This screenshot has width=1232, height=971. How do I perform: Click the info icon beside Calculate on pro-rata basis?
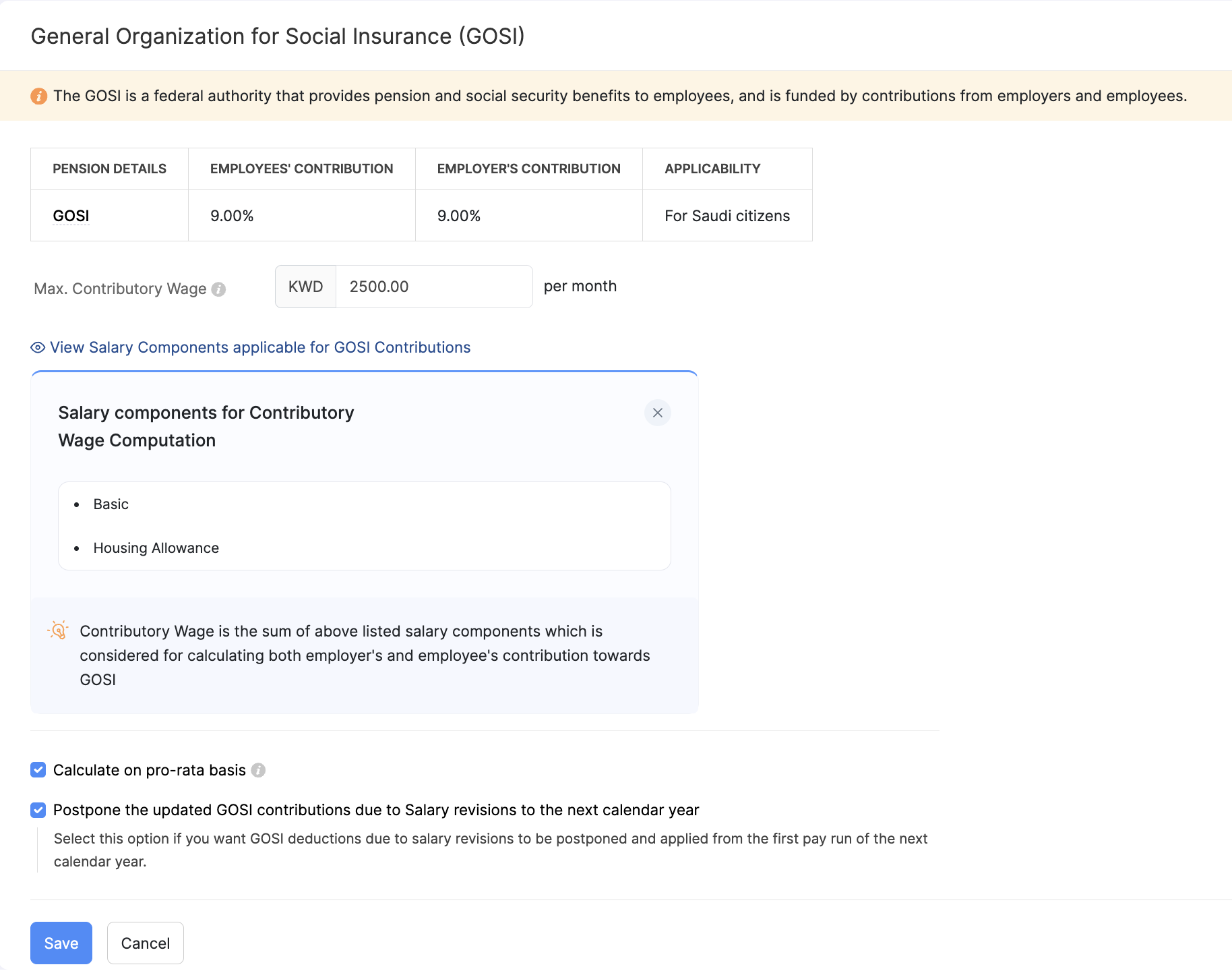[x=258, y=769]
